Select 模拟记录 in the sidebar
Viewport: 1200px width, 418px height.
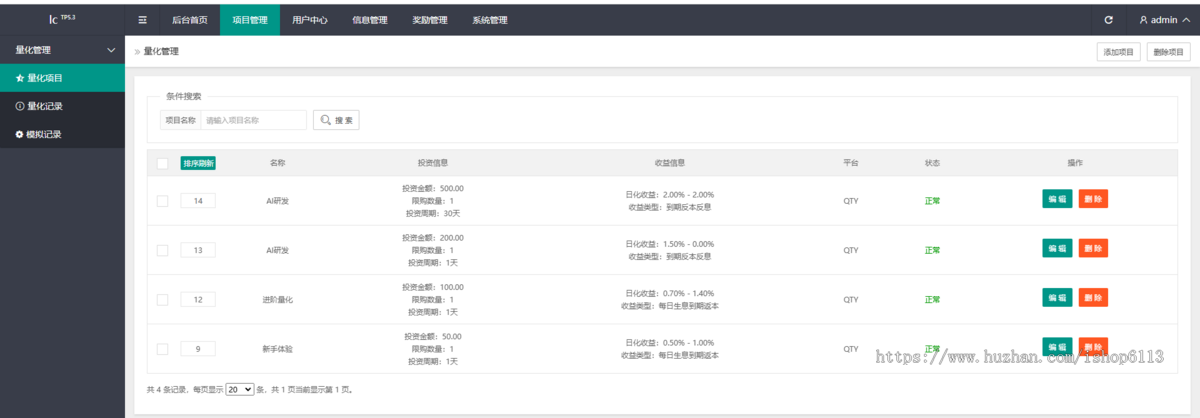tap(62, 134)
